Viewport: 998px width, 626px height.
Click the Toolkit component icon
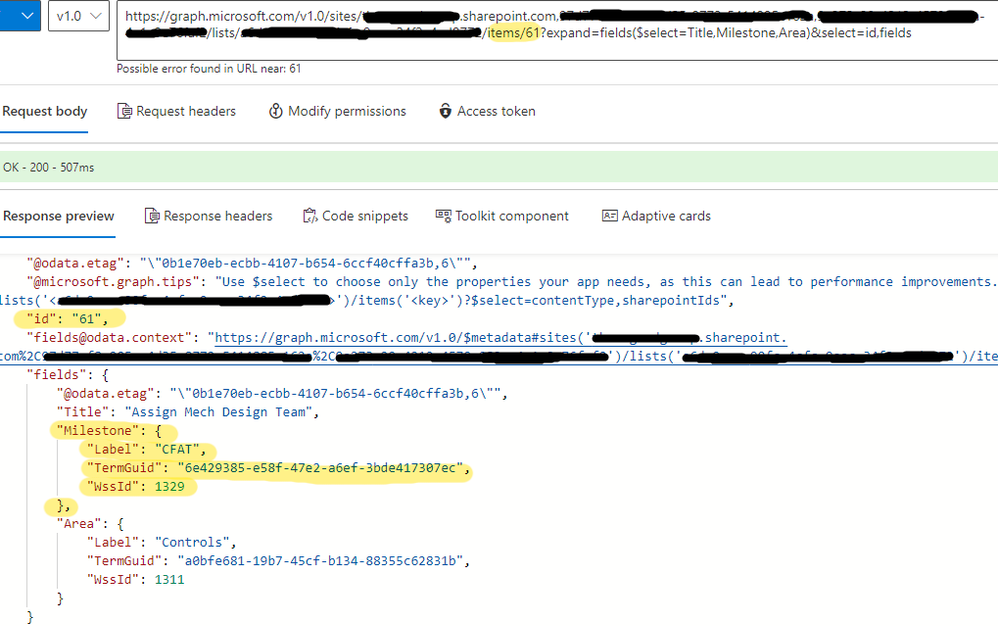coord(443,216)
